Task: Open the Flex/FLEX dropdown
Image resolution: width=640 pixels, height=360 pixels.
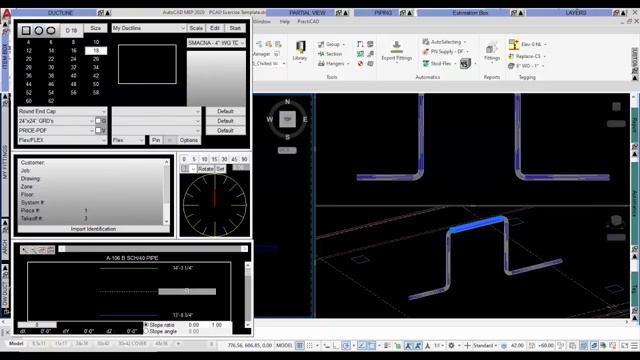Action: point(62,140)
